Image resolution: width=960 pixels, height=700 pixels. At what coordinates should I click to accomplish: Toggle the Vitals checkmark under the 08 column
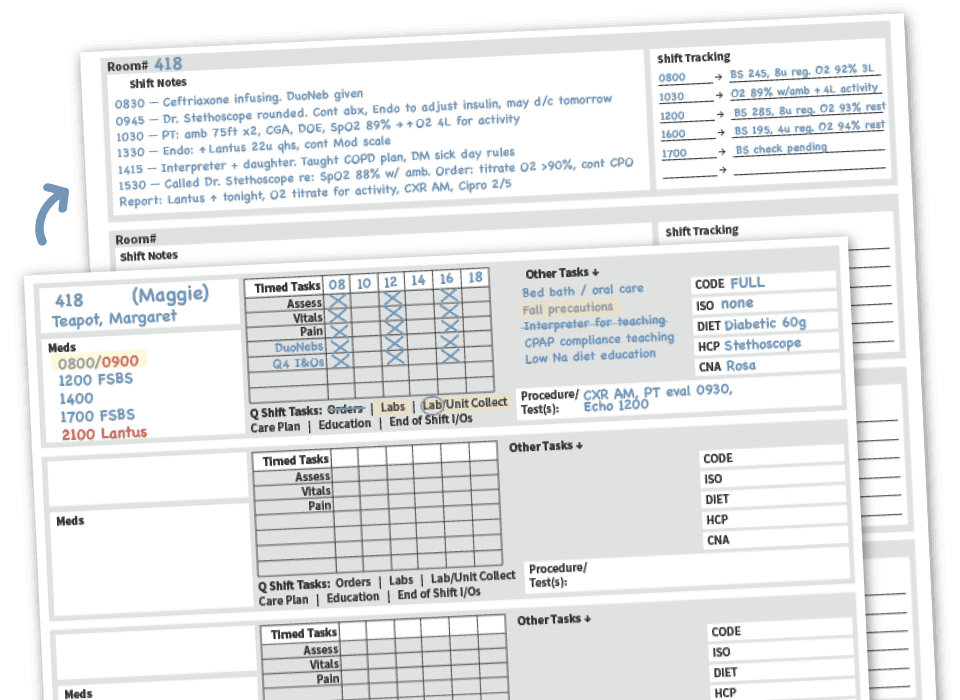(x=341, y=317)
